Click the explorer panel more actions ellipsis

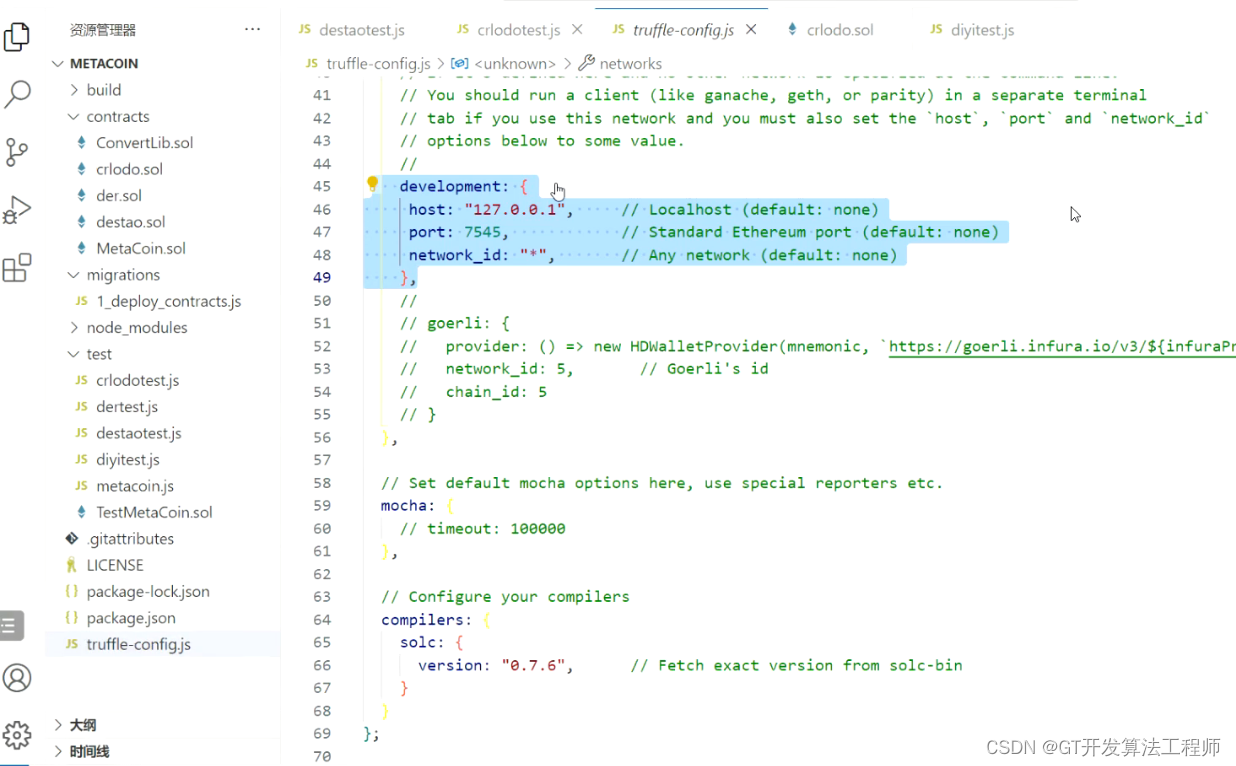coord(252,30)
